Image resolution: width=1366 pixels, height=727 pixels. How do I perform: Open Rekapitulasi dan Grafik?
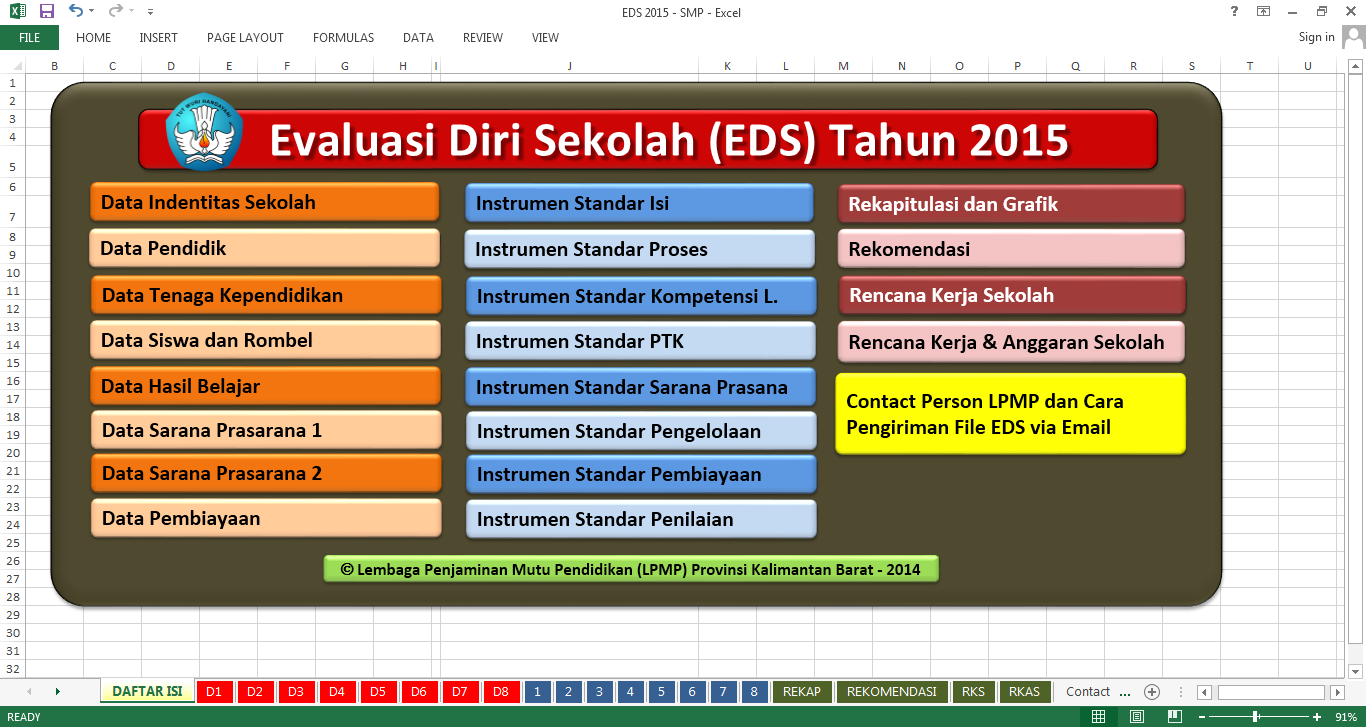(1011, 204)
